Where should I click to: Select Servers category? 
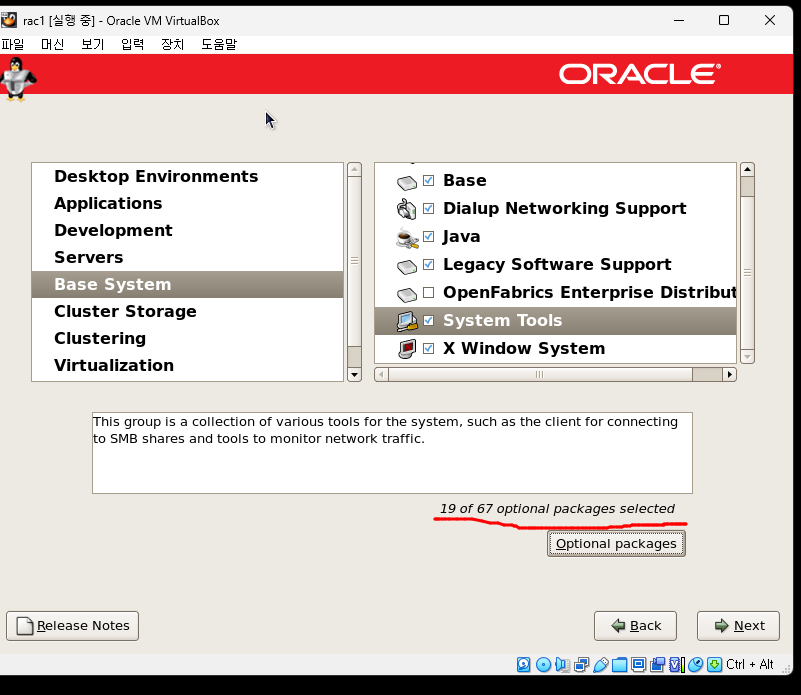pyautogui.click(x=187, y=258)
